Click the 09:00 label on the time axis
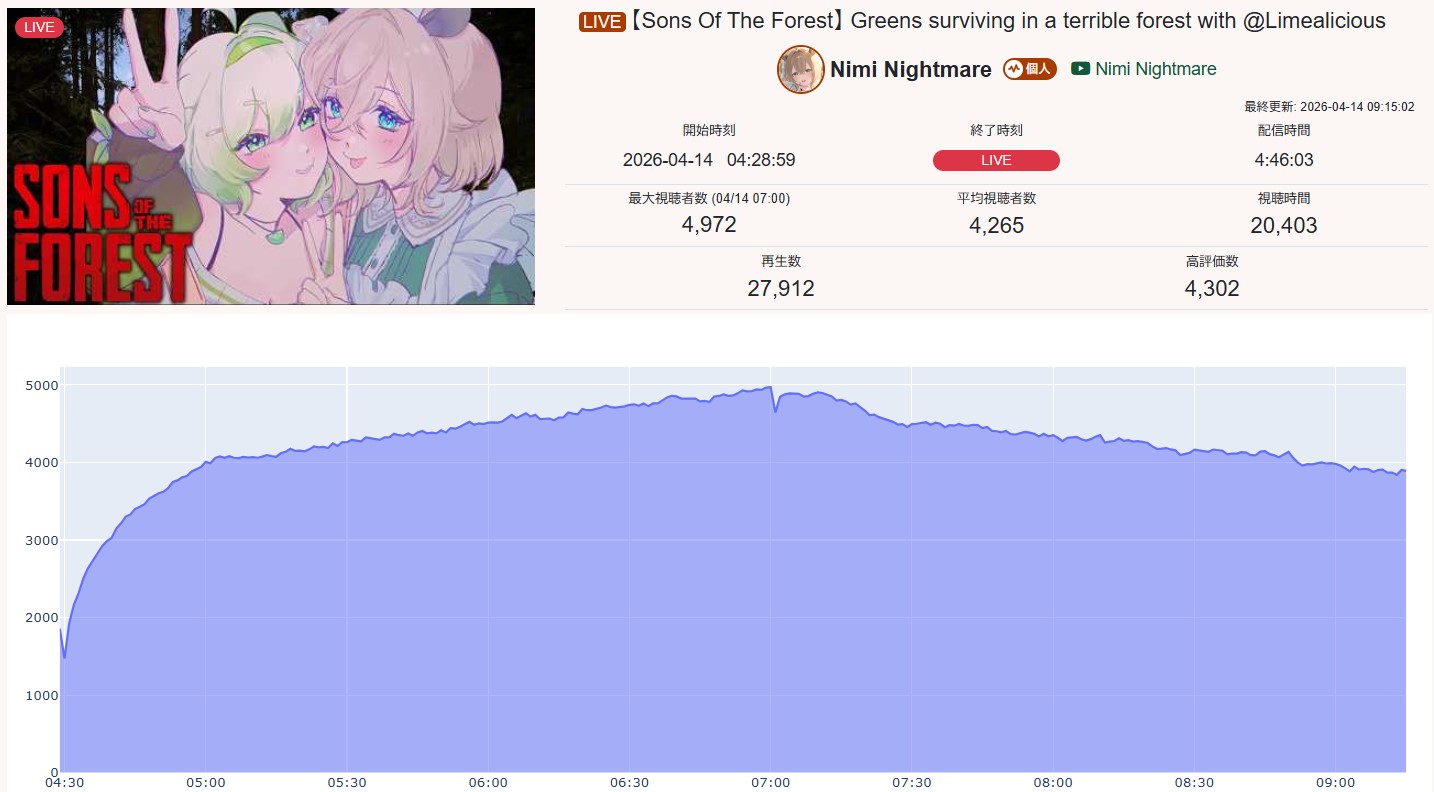The width and height of the screenshot is (1434, 792). point(1336,782)
